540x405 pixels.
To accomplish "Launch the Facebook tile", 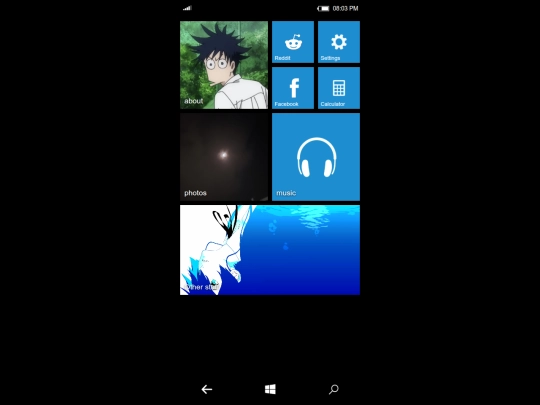I will (x=293, y=88).
